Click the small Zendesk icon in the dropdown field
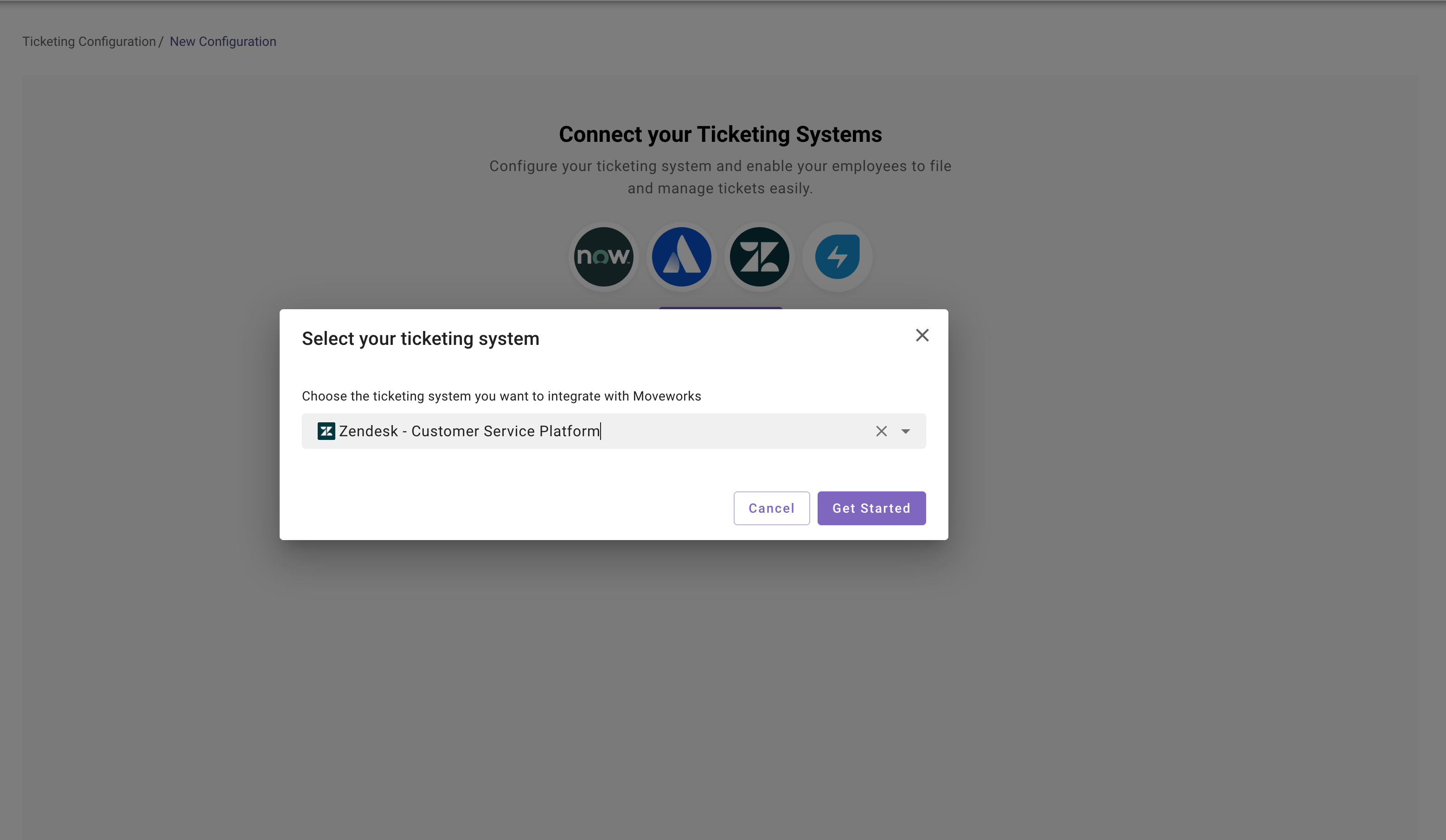1446x840 pixels. coord(326,431)
